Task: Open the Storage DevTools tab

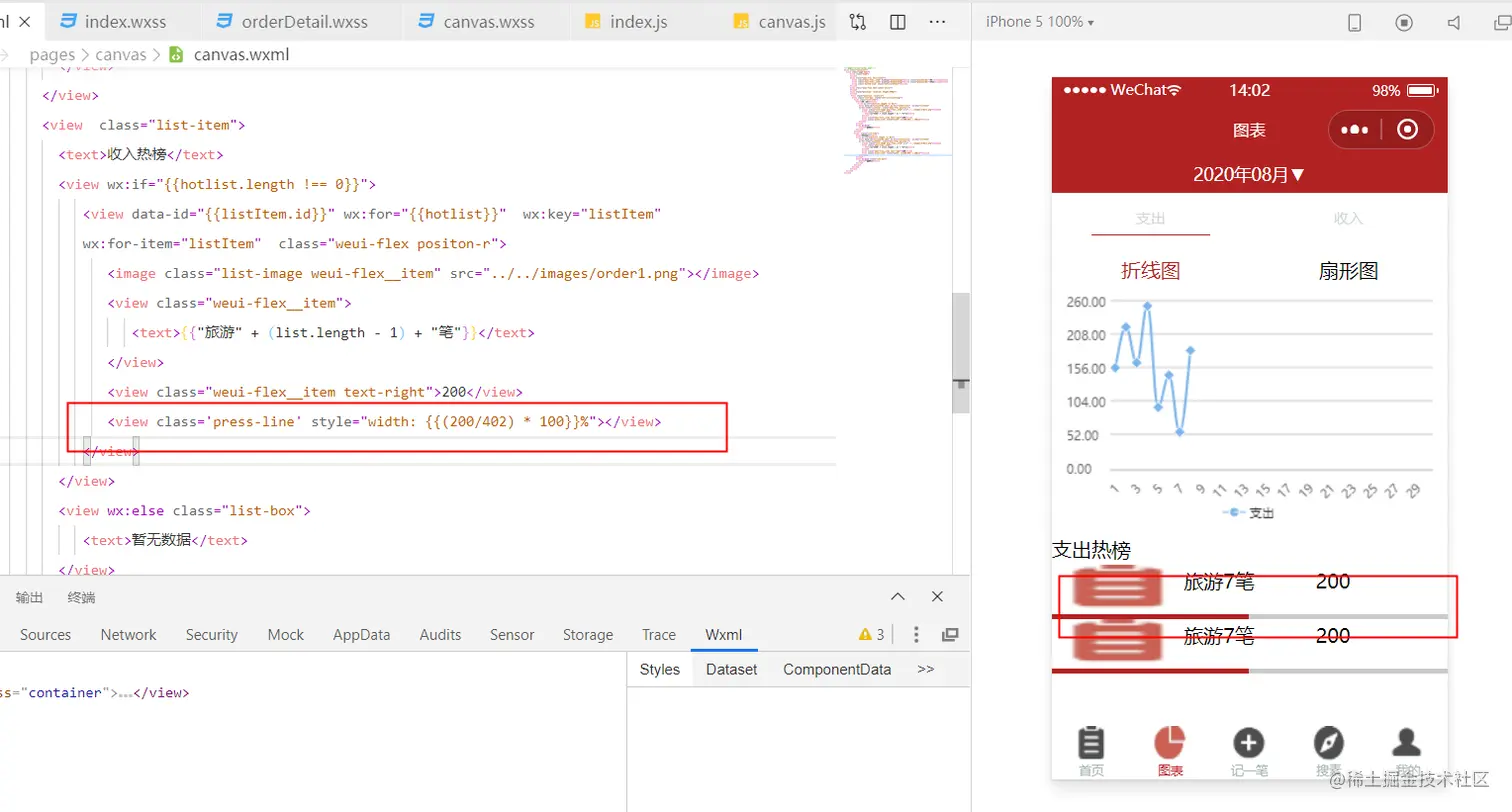Action: point(588,635)
